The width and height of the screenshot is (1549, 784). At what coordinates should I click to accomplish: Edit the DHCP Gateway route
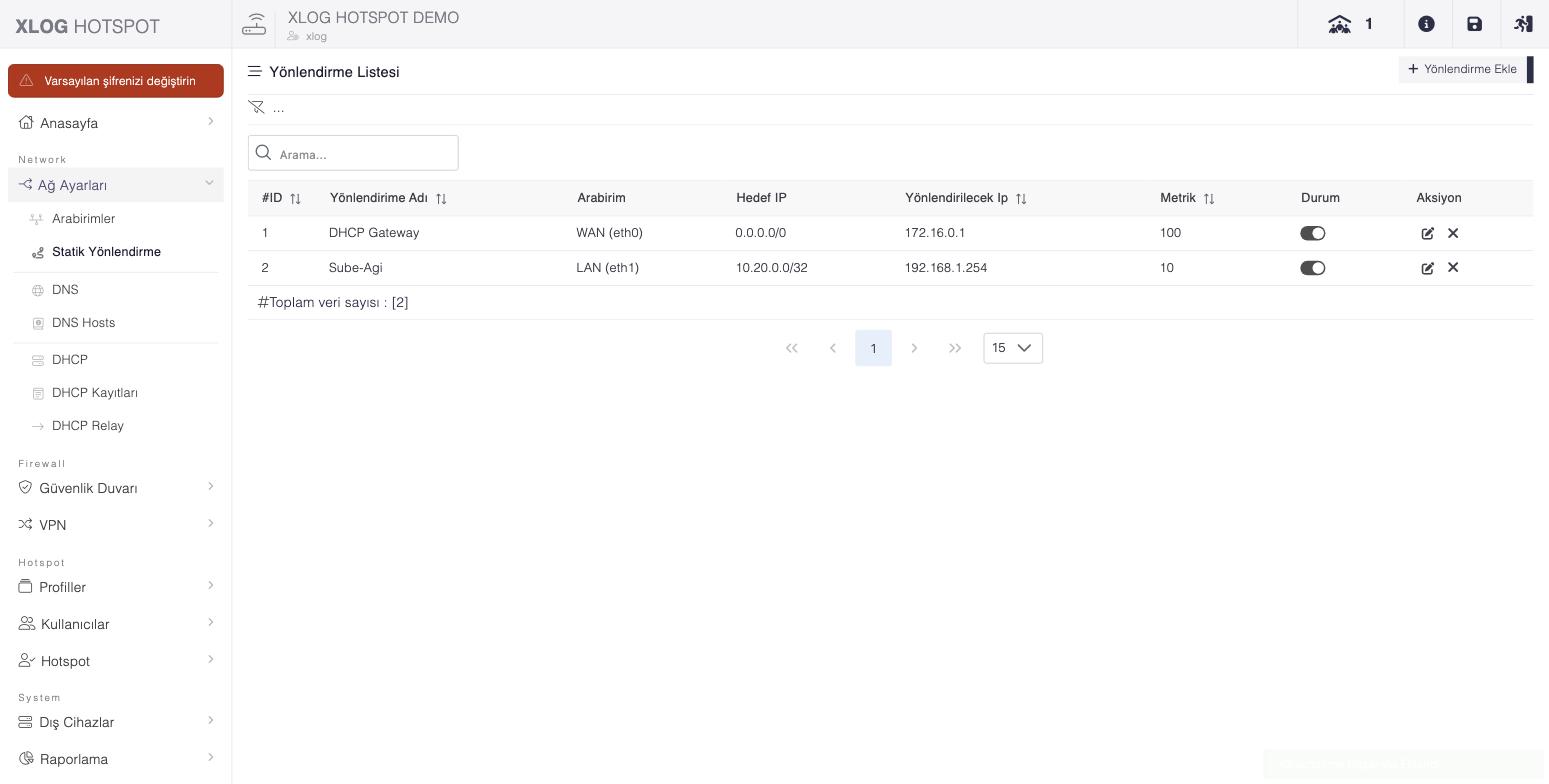click(1427, 233)
